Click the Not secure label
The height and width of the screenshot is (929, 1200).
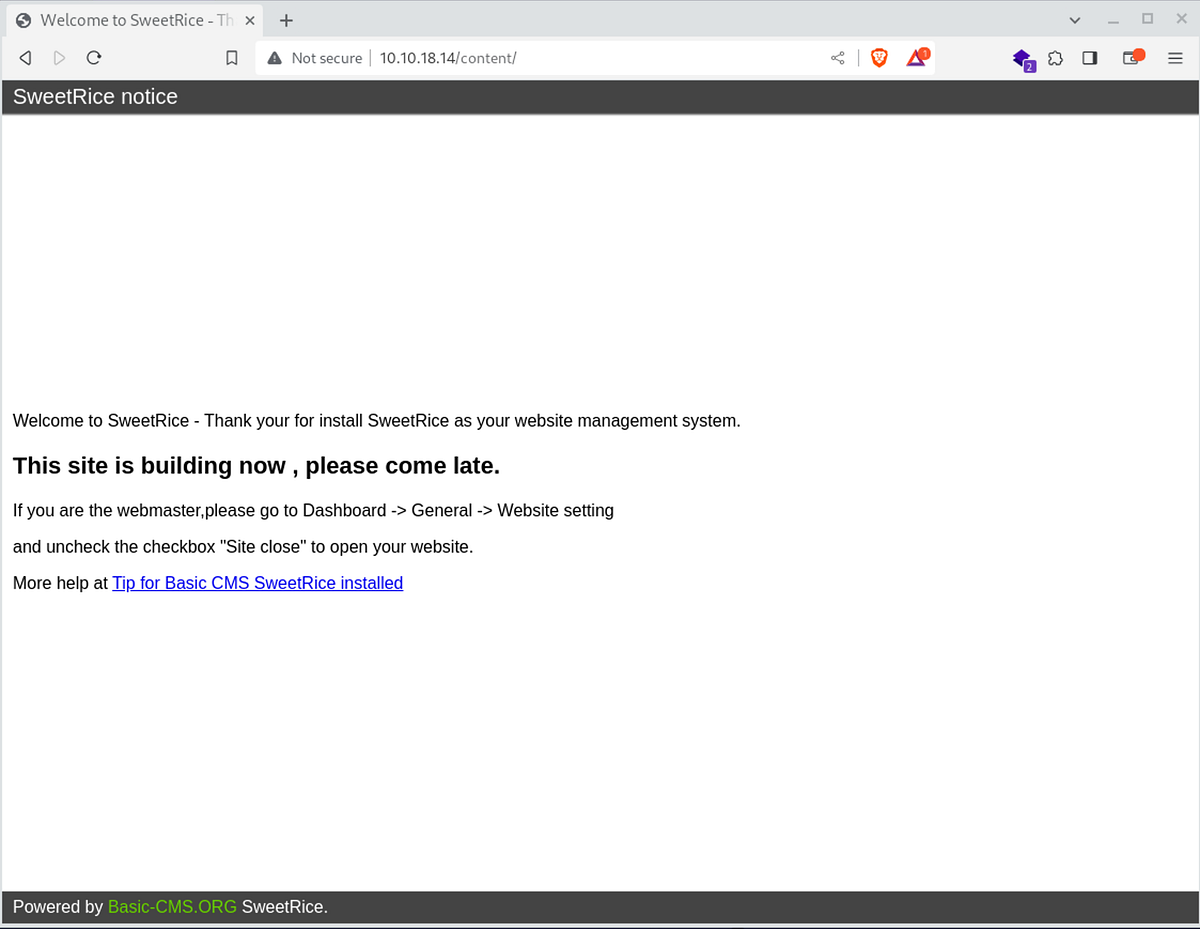(327, 58)
